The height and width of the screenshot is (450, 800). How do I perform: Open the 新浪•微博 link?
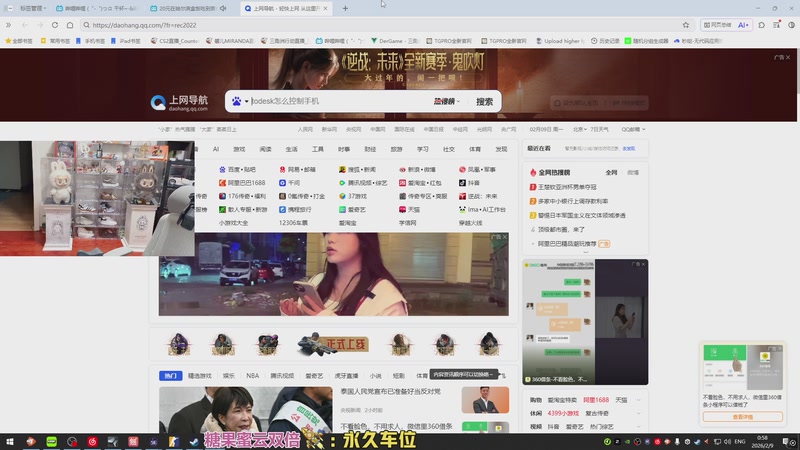(x=418, y=169)
